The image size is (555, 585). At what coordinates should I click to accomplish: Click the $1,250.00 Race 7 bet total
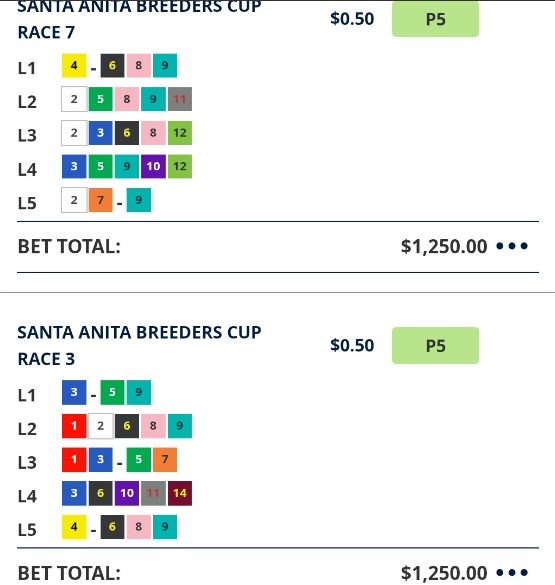click(444, 247)
